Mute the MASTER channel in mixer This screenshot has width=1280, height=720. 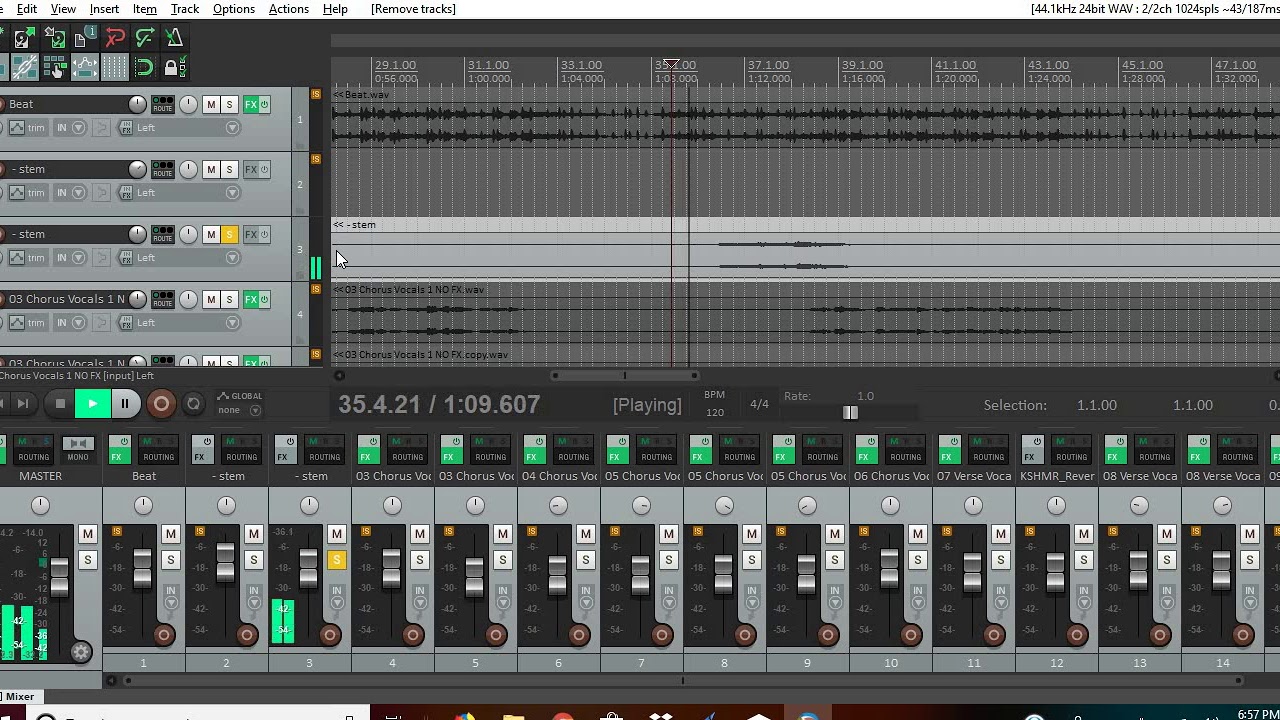pyautogui.click(x=87, y=534)
